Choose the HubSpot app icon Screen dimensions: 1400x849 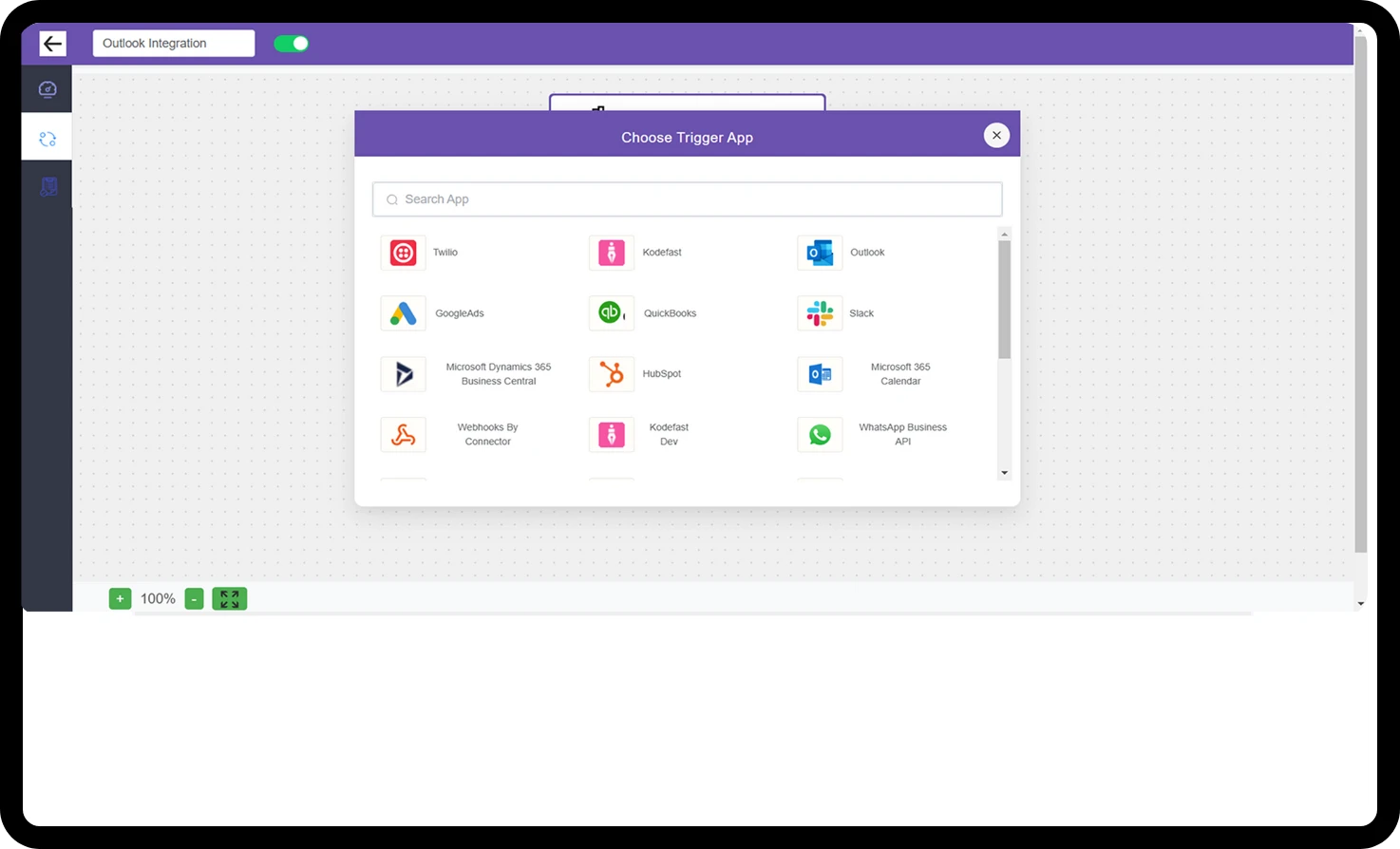coord(612,374)
